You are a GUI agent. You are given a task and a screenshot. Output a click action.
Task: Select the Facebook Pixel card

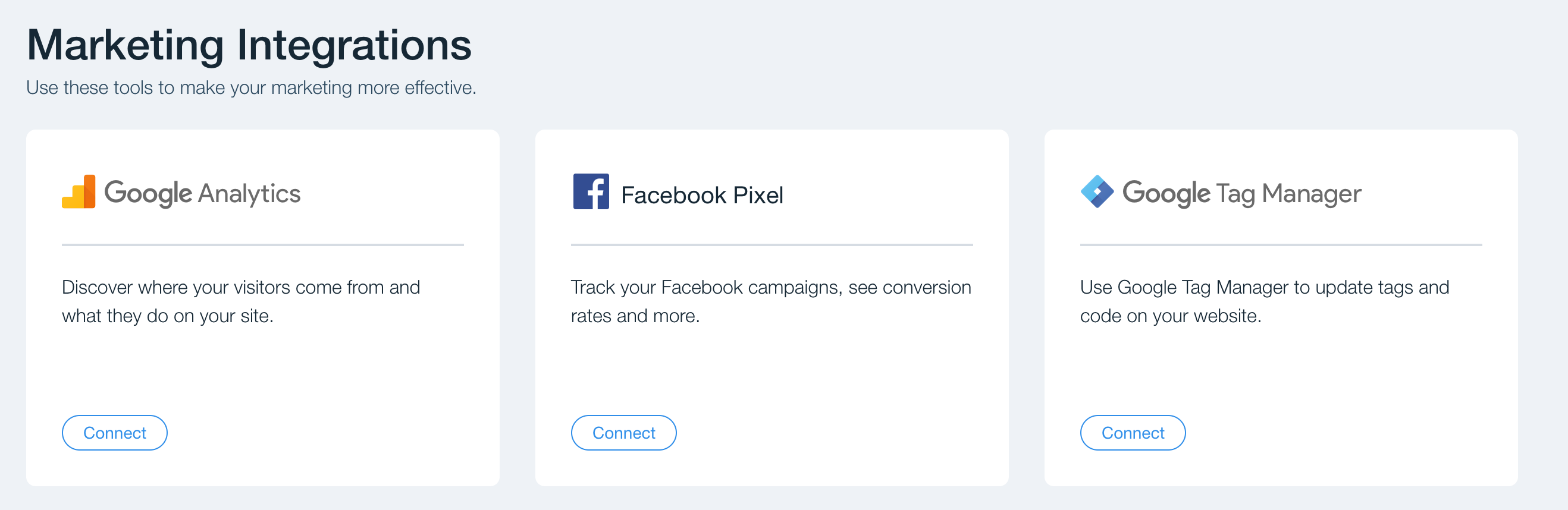pos(772,307)
